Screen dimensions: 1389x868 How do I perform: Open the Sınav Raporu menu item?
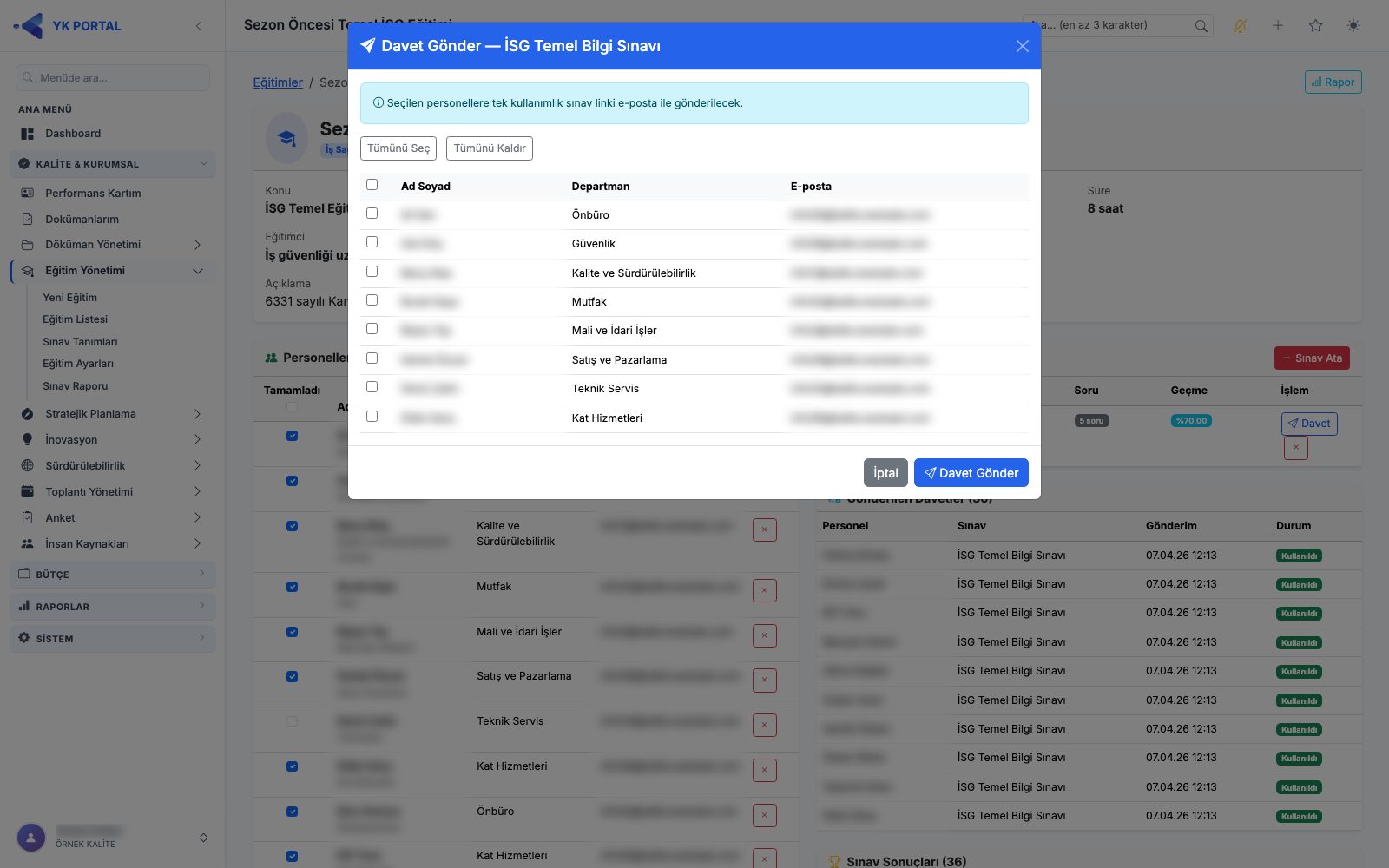(76, 386)
